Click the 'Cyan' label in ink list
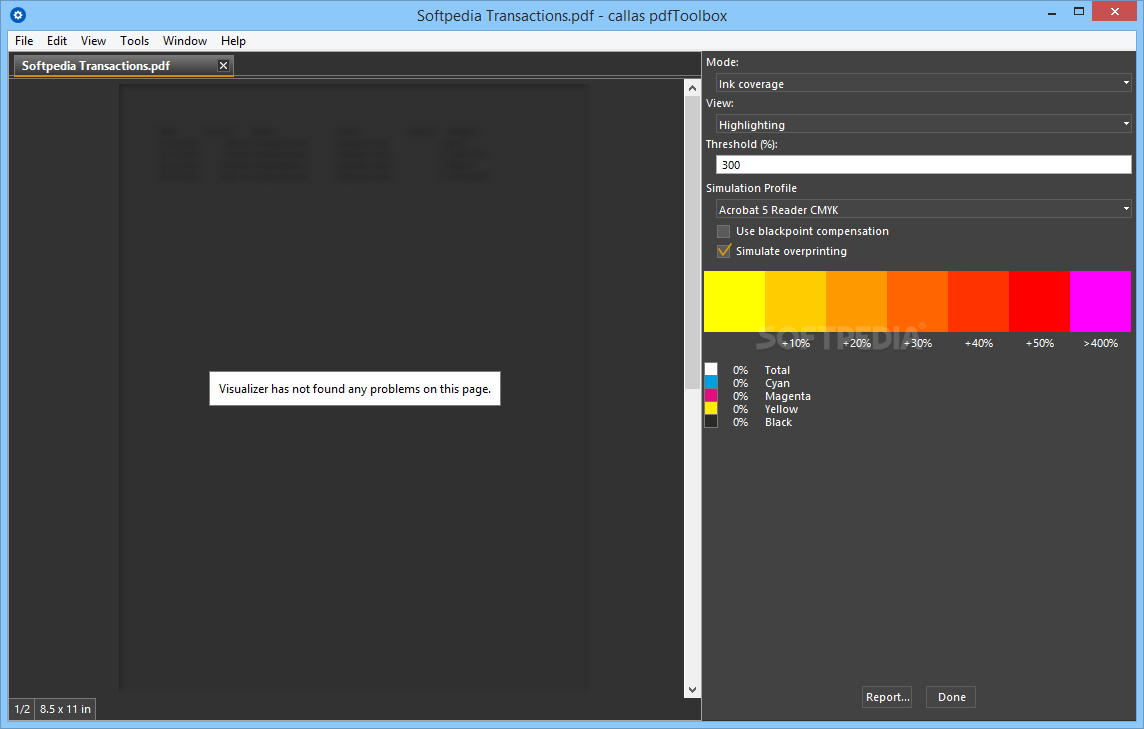Image resolution: width=1144 pixels, height=729 pixels. point(777,383)
